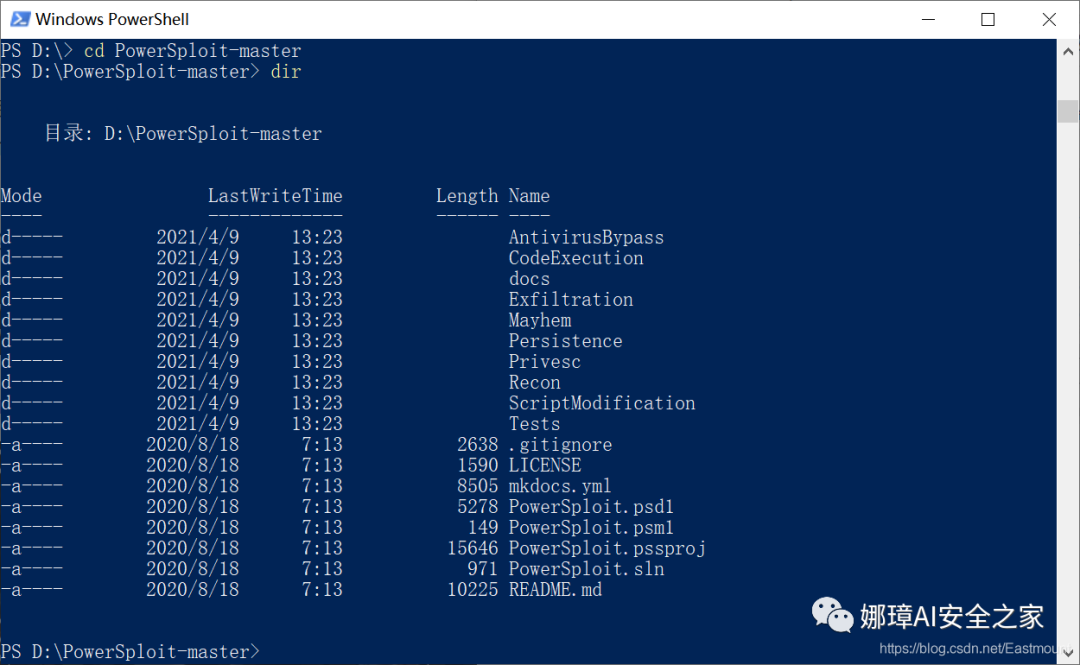
Task: Click the ScriptModification directory name
Action: tap(602, 403)
